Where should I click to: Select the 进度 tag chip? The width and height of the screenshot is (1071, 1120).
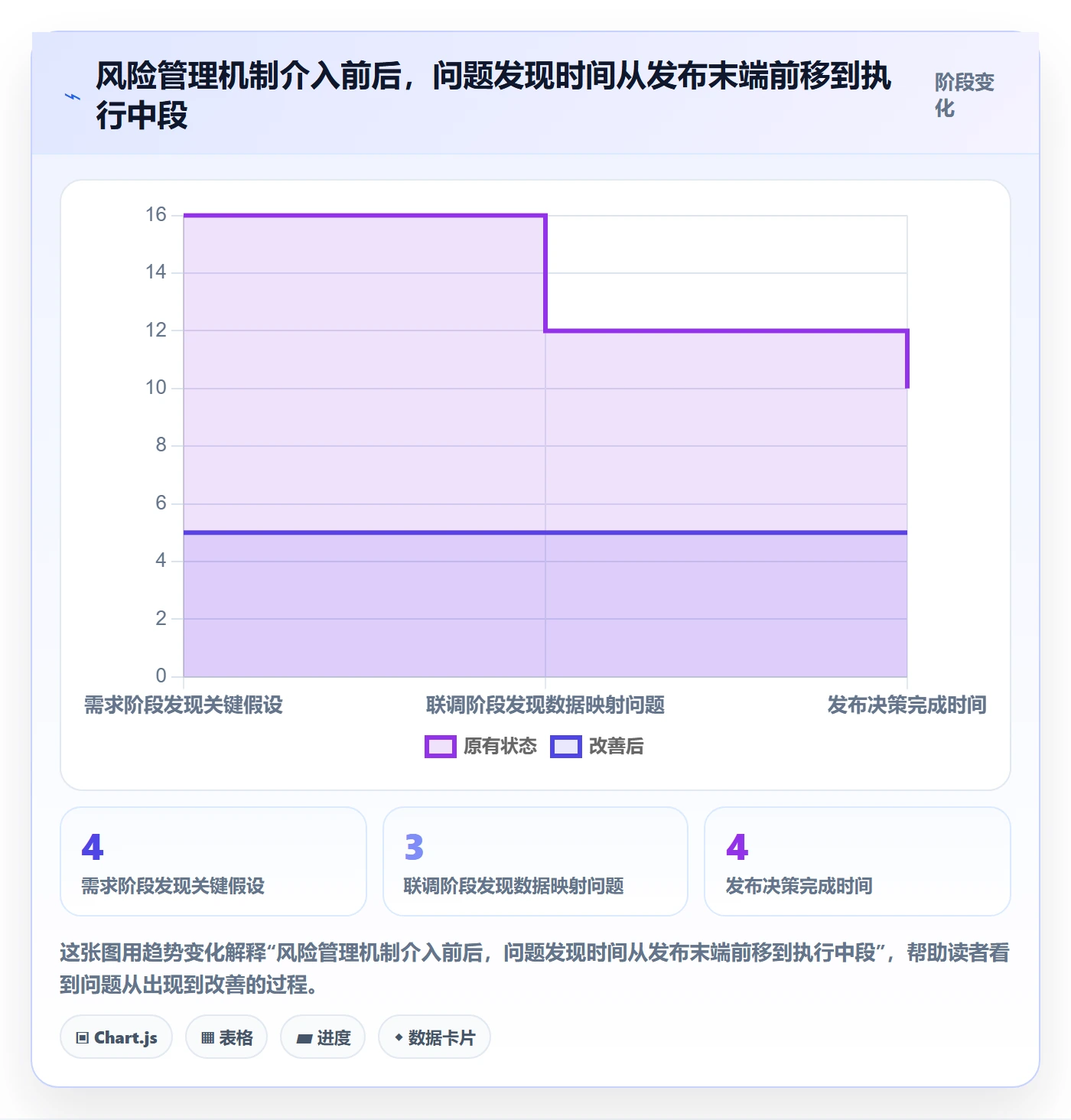[323, 1037]
